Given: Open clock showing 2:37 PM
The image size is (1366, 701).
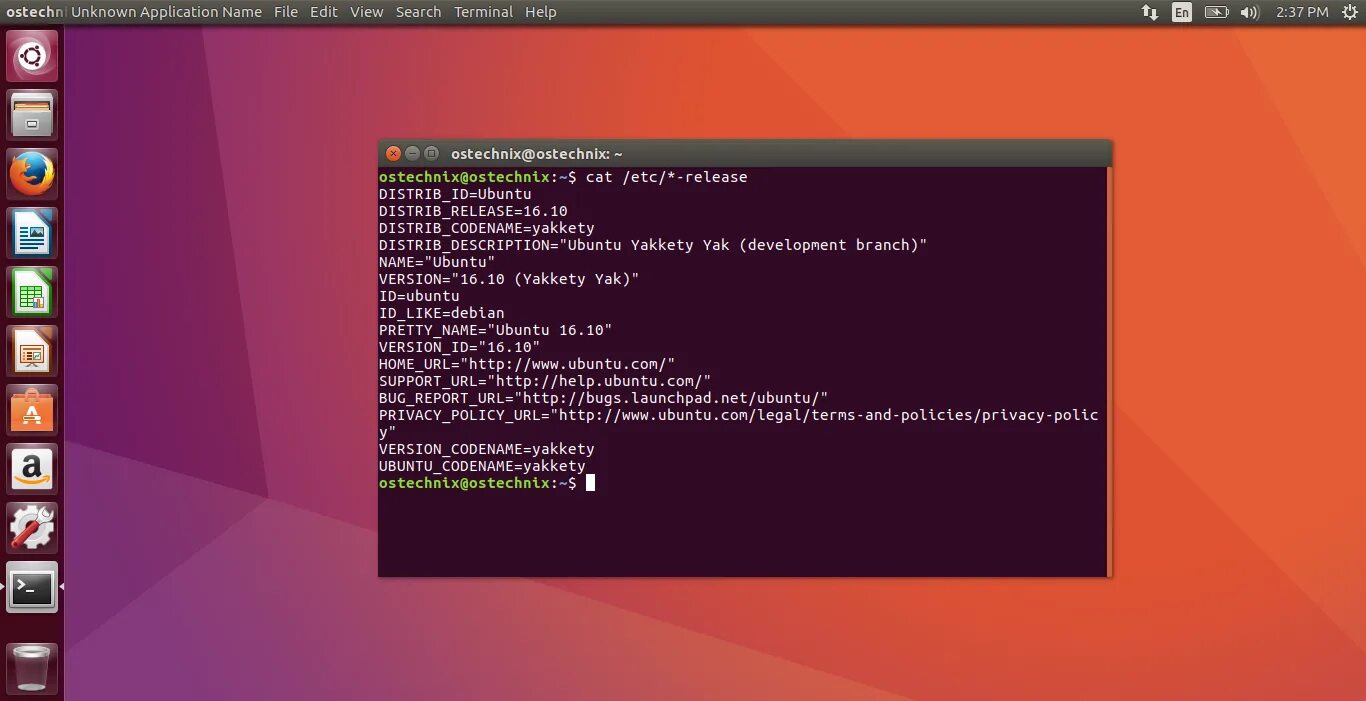Looking at the screenshot, I should tap(1302, 12).
